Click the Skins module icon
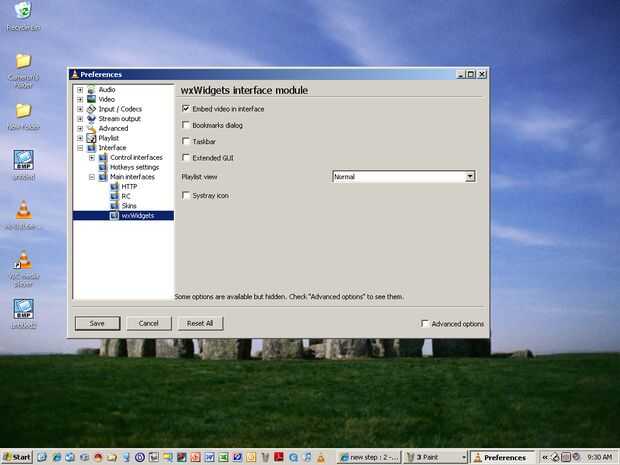 point(114,206)
